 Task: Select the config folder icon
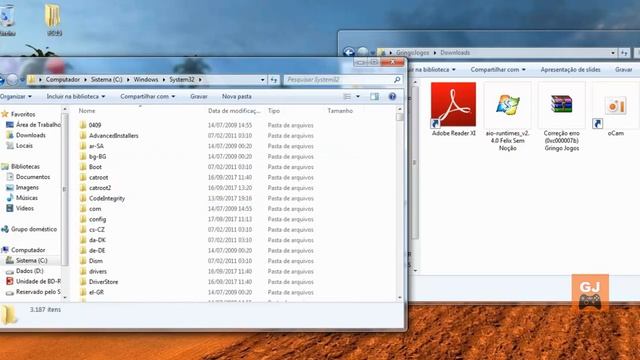pos(83,219)
